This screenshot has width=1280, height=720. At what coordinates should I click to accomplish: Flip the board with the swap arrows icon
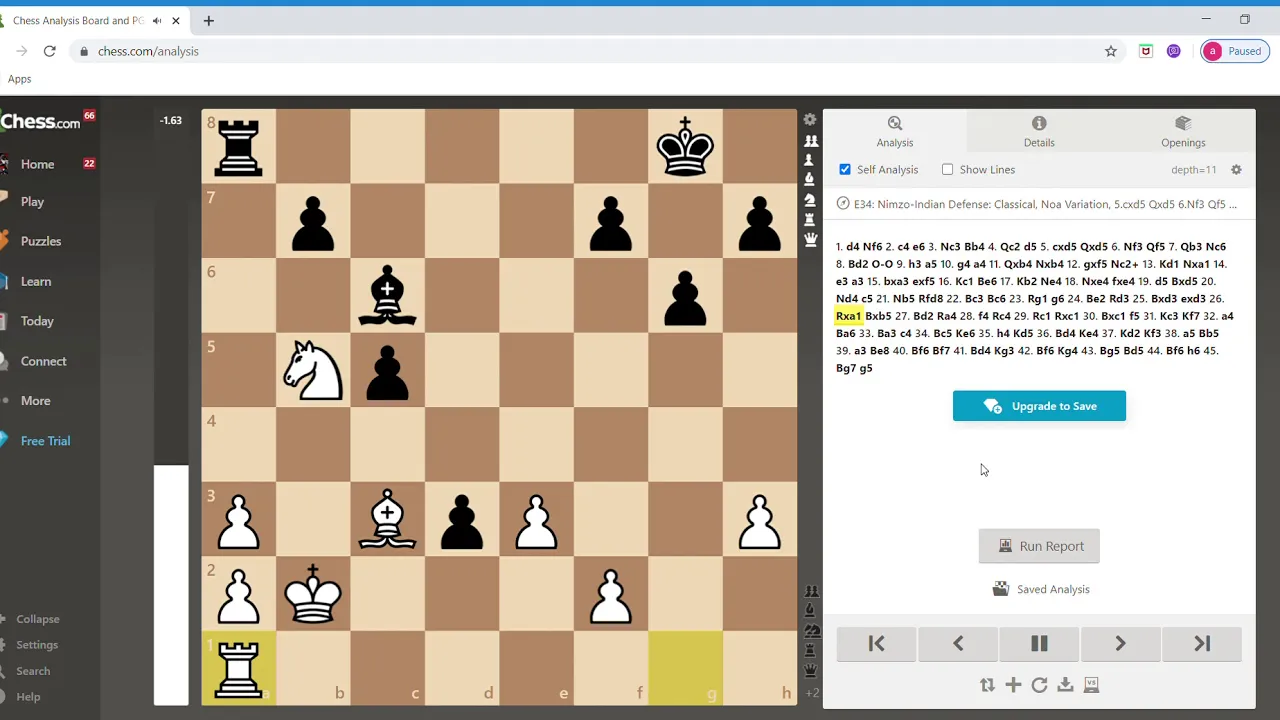987,685
